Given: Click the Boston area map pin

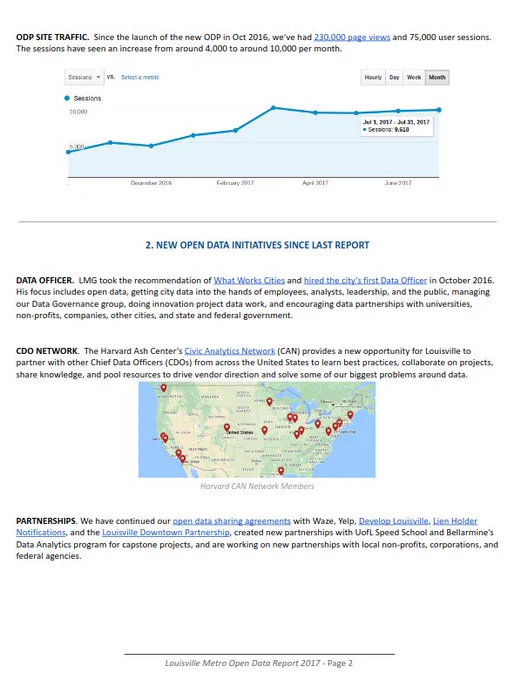Looking at the screenshot, I should [x=350, y=415].
